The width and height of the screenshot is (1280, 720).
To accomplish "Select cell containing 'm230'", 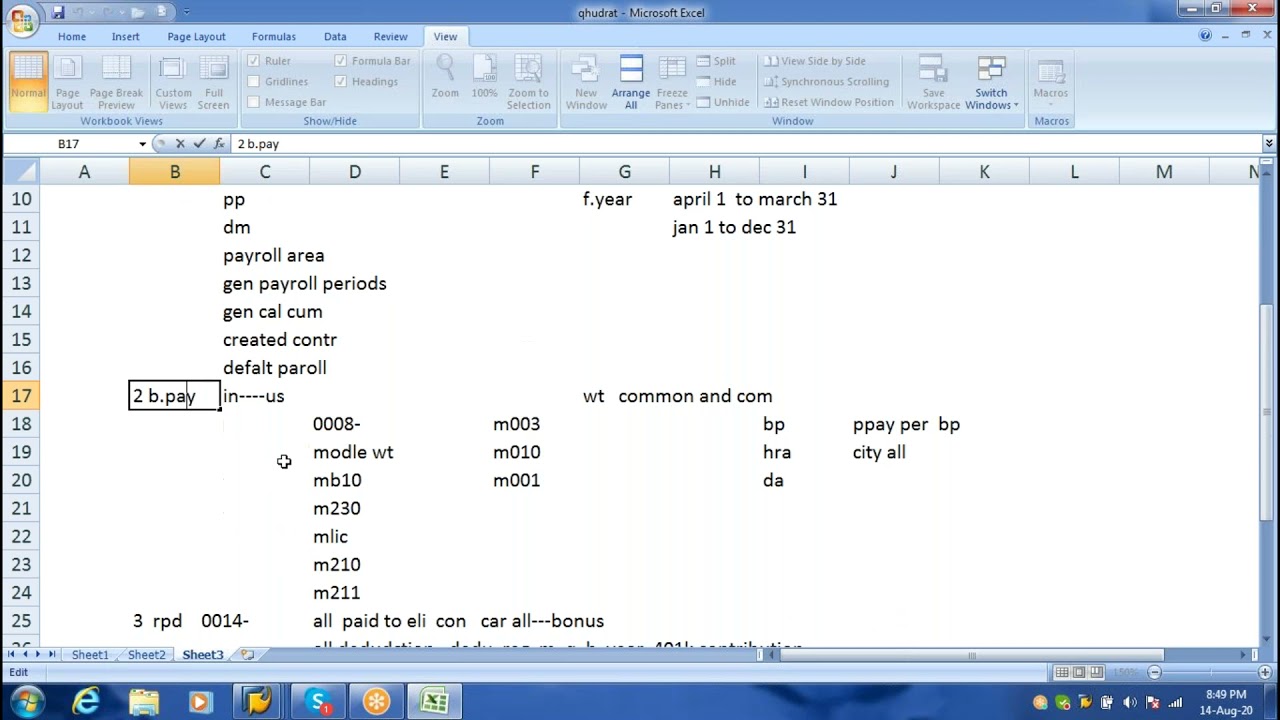I will [354, 509].
